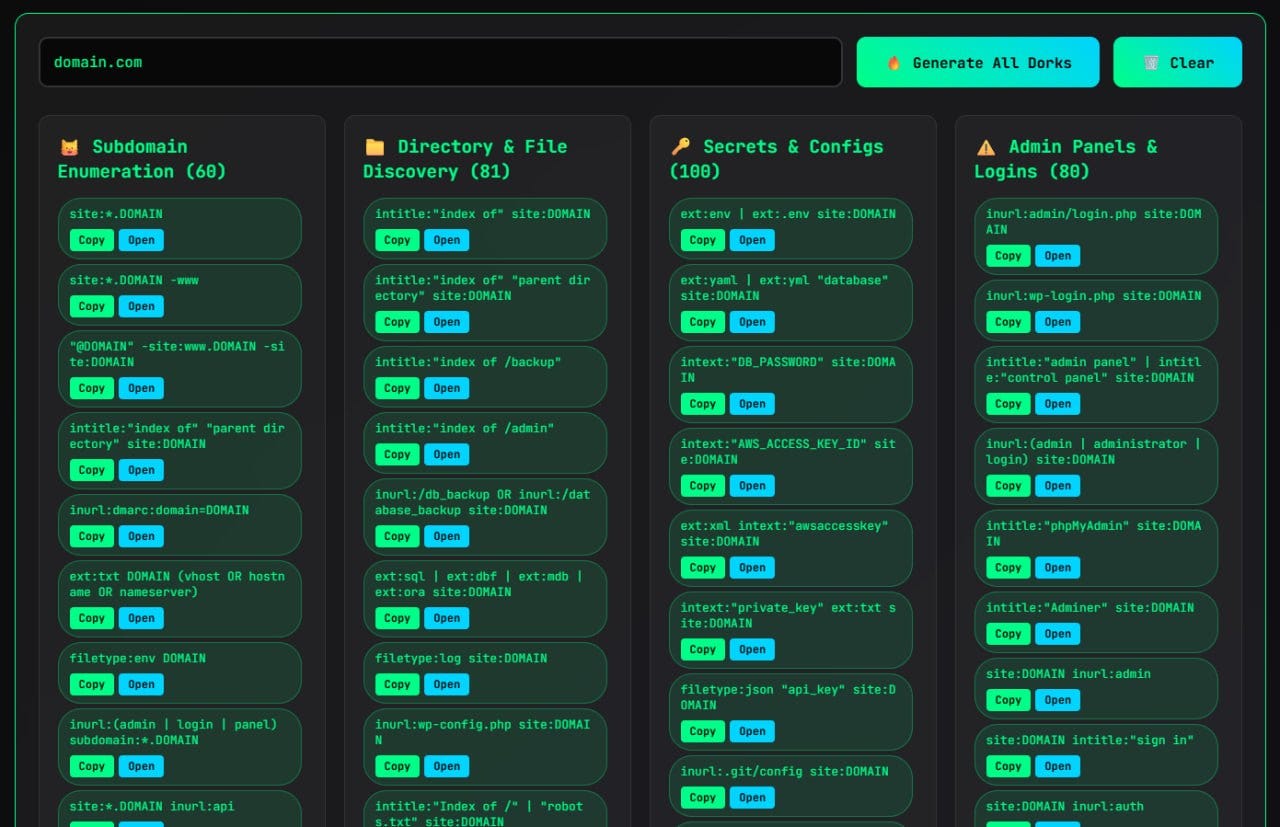
Task: Open the inurl:admin/login.php dork
Action: pos(1058,256)
